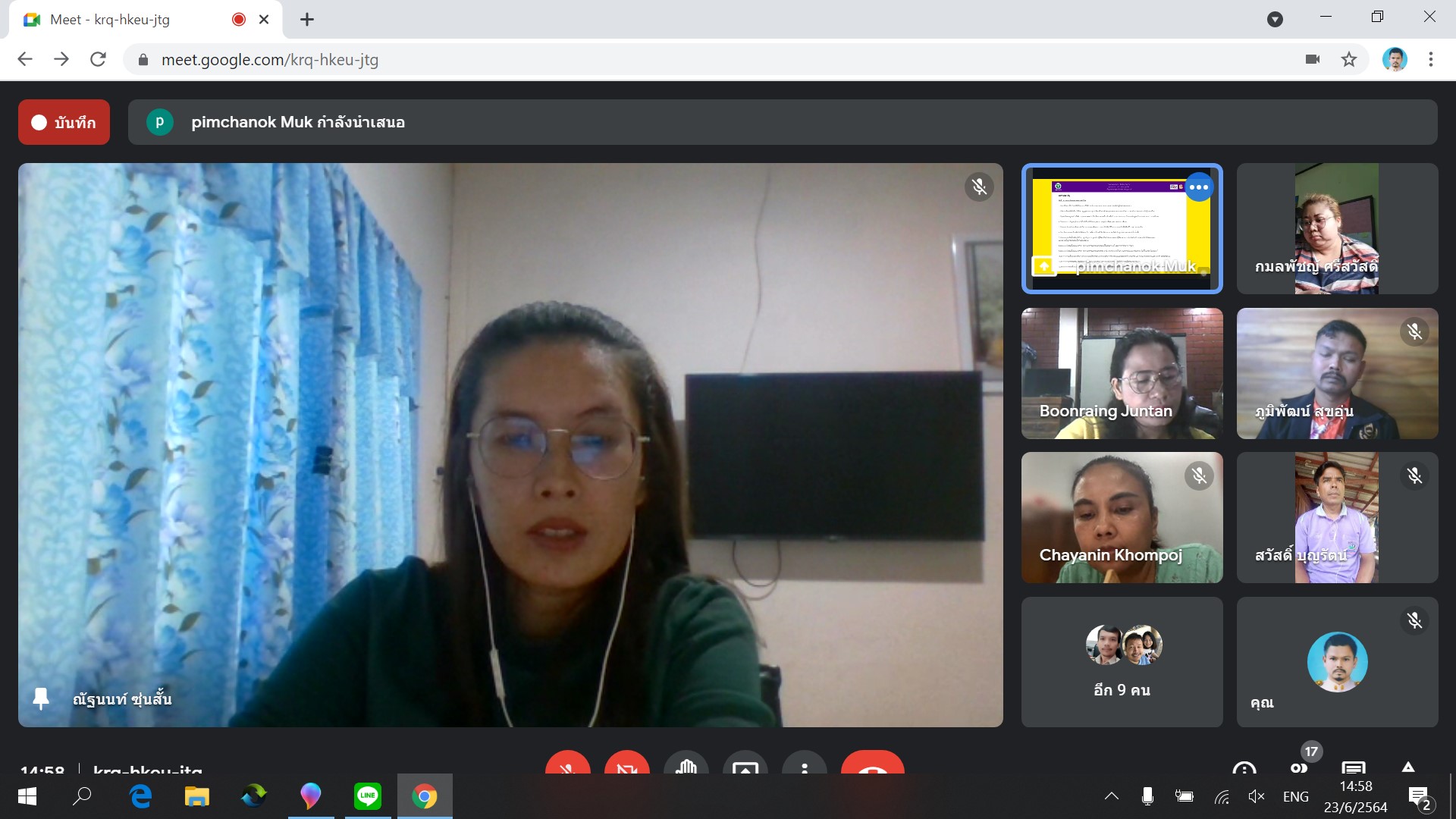Open the activities triangle icon
The height and width of the screenshot is (819, 1456).
coord(1407,767)
